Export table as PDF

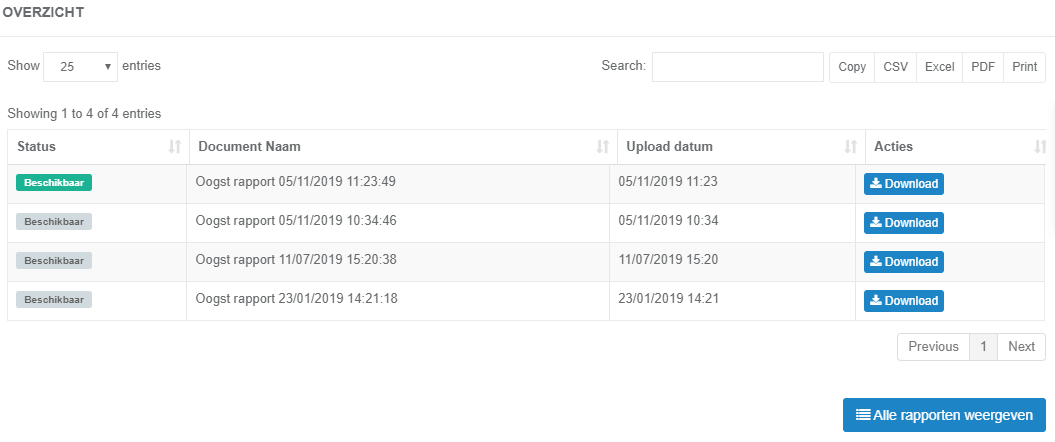point(983,67)
